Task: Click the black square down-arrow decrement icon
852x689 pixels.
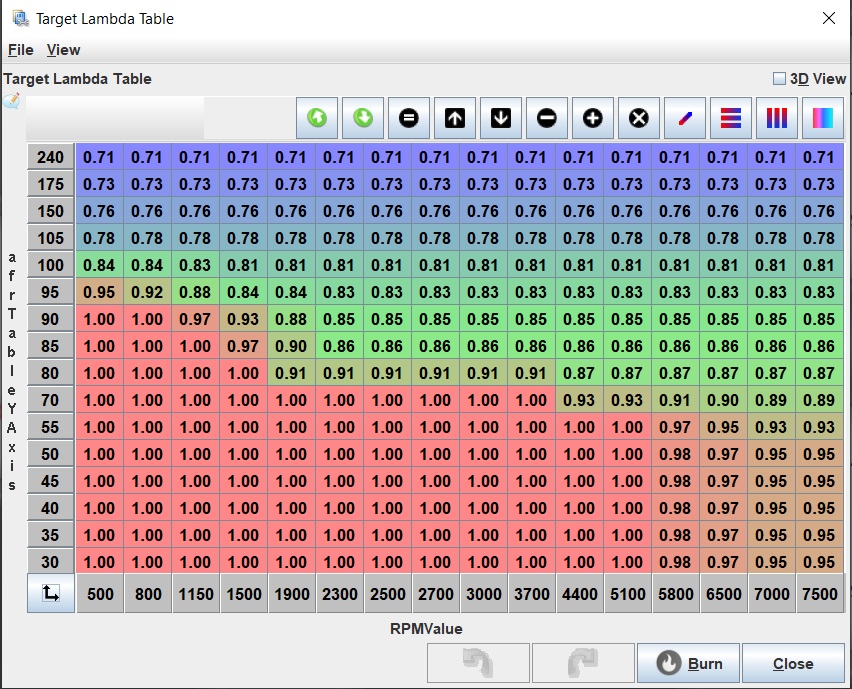Action: (501, 118)
